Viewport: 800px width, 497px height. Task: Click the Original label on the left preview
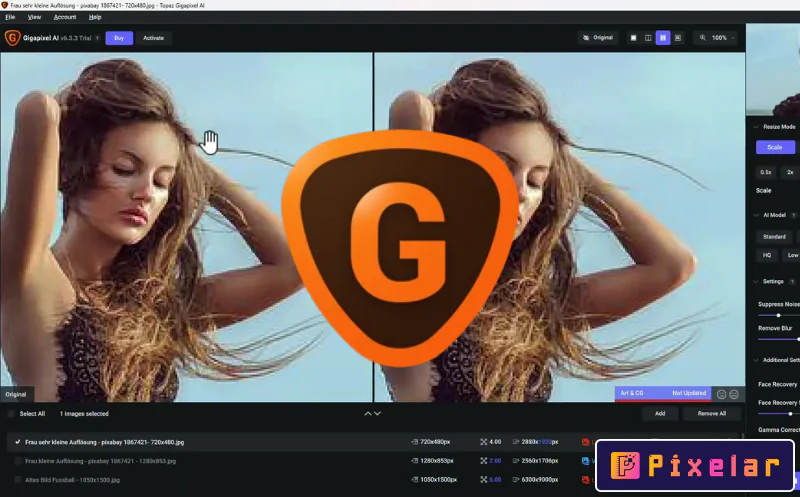pyautogui.click(x=16, y=394)
